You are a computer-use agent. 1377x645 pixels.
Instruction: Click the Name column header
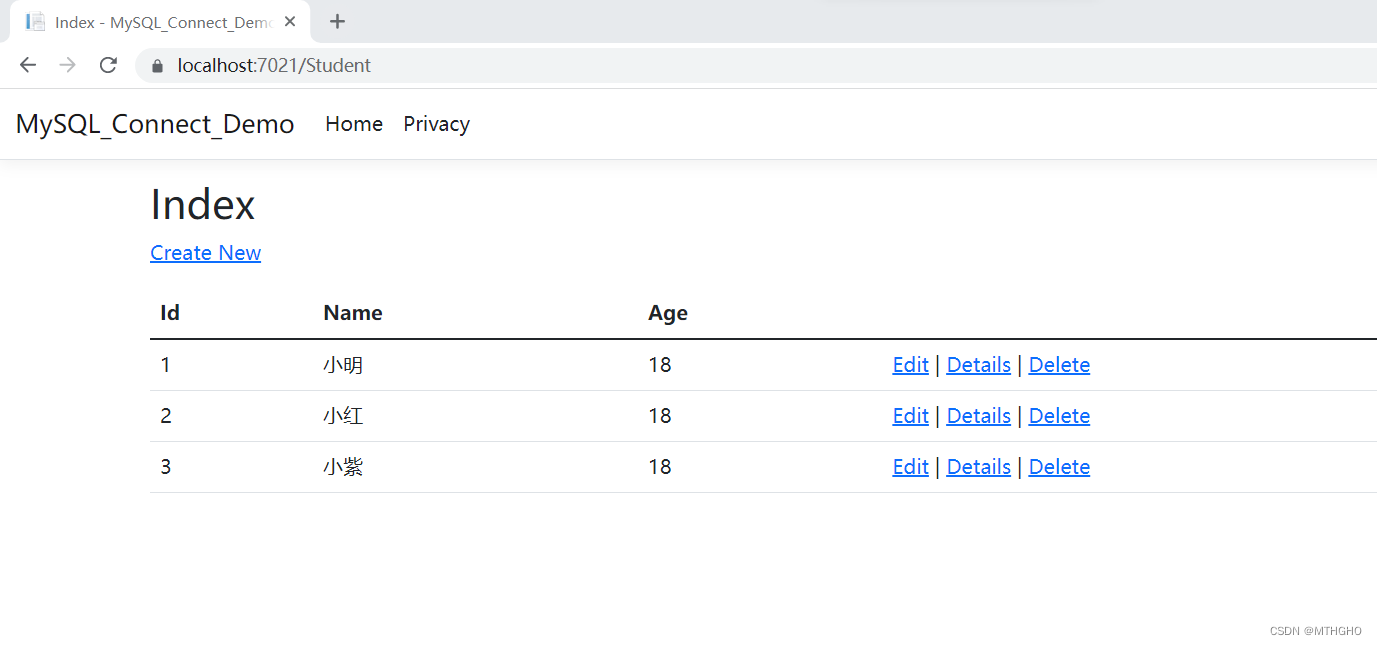[x=353, y=313]
